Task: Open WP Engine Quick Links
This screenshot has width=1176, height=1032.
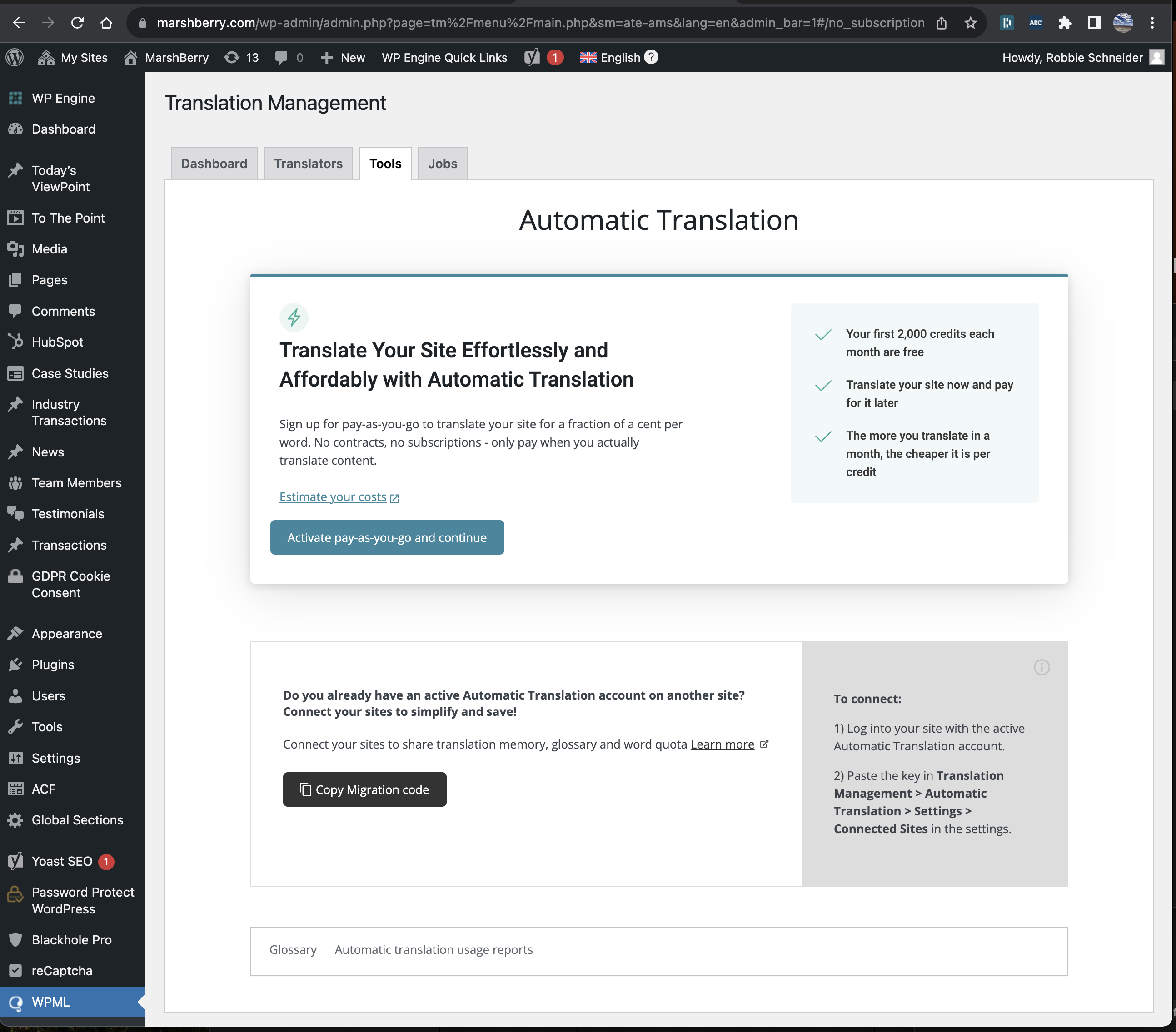Action: [x=445, y=58]
